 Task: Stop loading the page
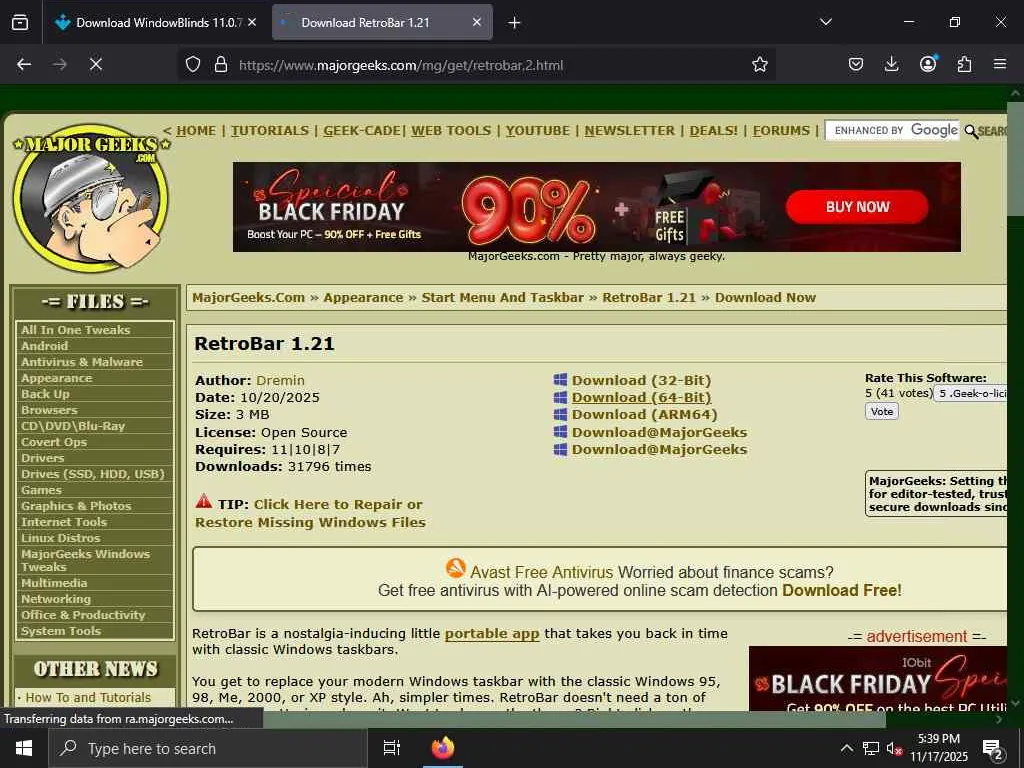click(95, 64)
